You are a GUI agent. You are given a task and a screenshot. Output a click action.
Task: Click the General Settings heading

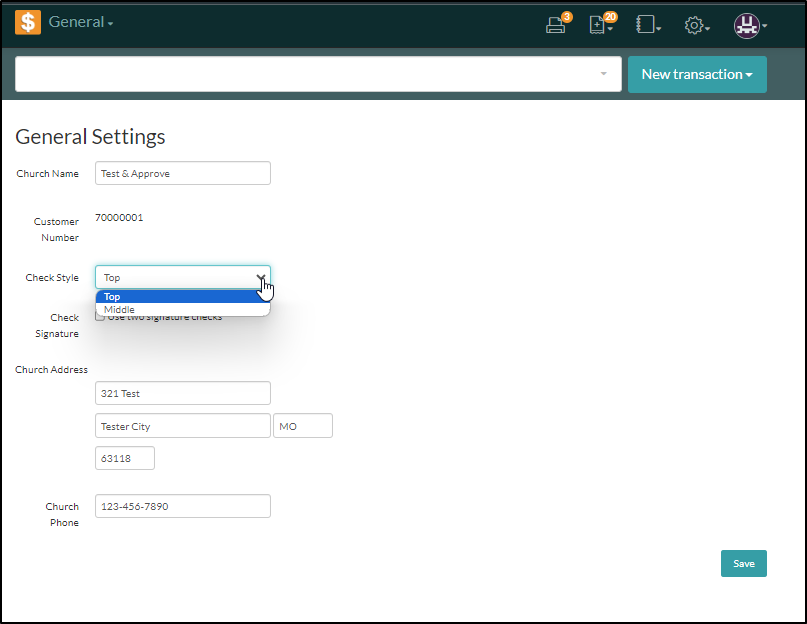(x=90, y=136)
